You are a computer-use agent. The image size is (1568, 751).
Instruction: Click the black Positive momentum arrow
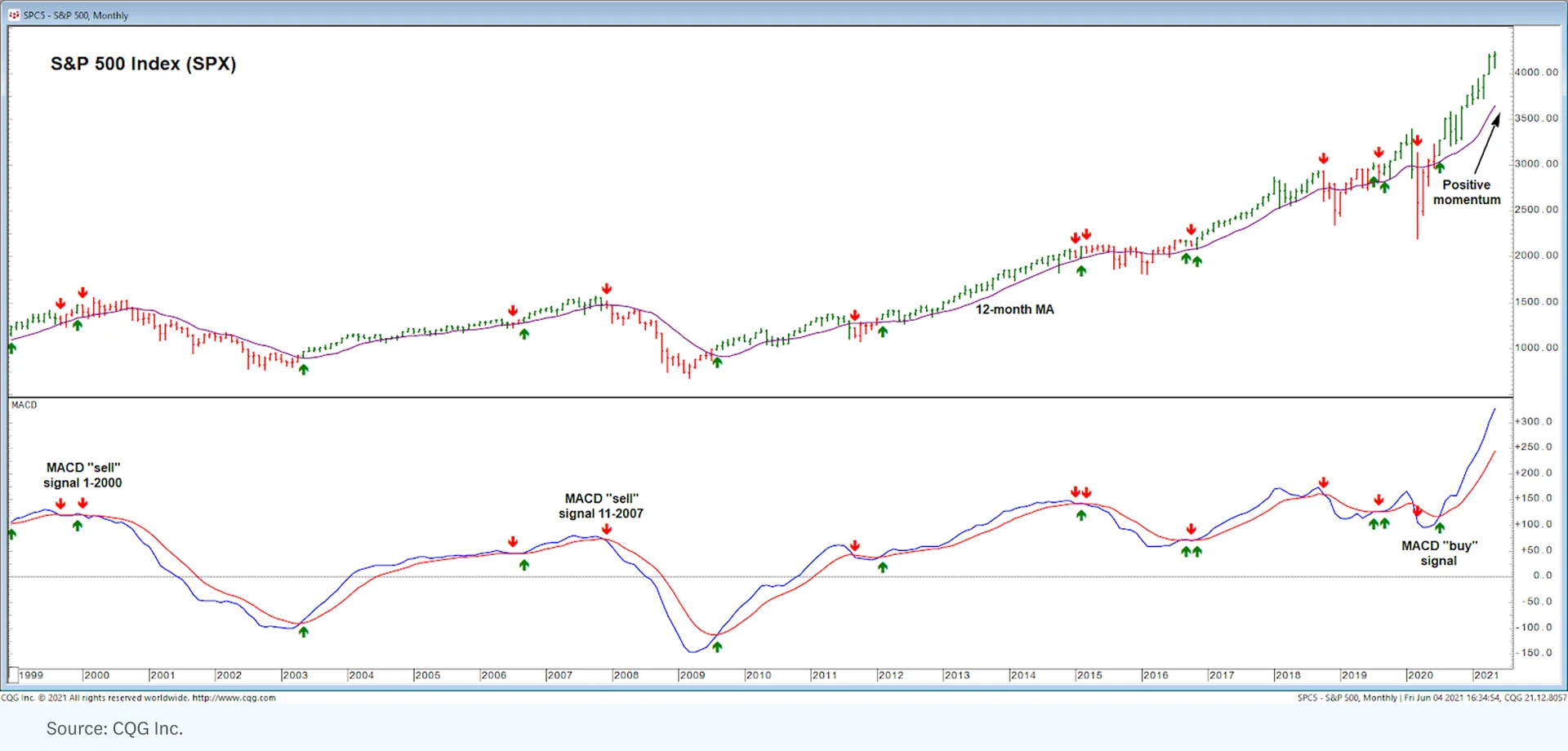pyautogui.click(x=1487, y=144)
